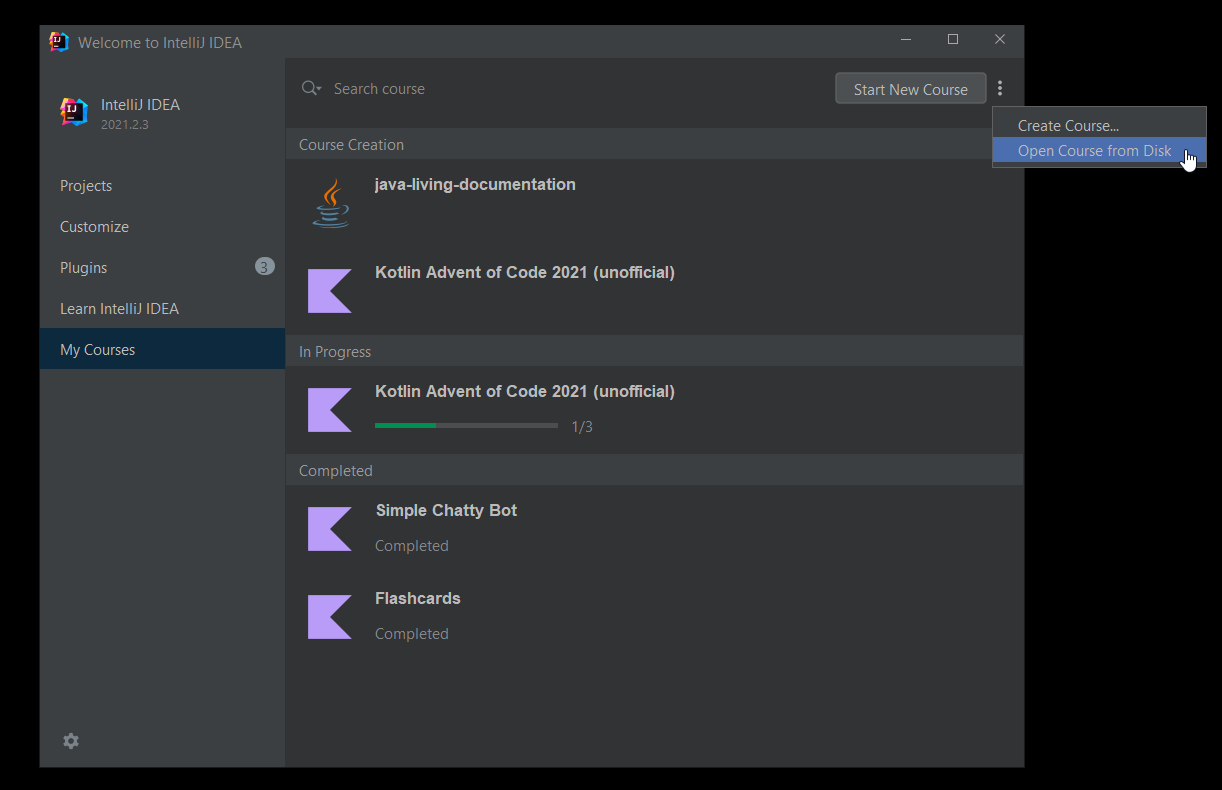Click the Kotlin icon for Flashcards
Image resolution: width=1222 pixels, height=790 pixels.
point(330,617)
